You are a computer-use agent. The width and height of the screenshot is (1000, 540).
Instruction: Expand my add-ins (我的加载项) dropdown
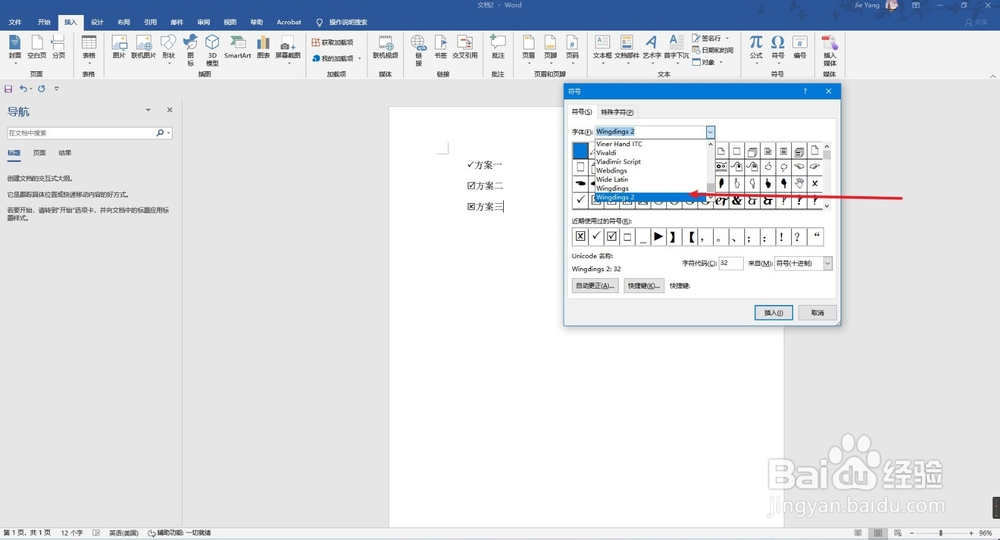click(x=360, y=59)
